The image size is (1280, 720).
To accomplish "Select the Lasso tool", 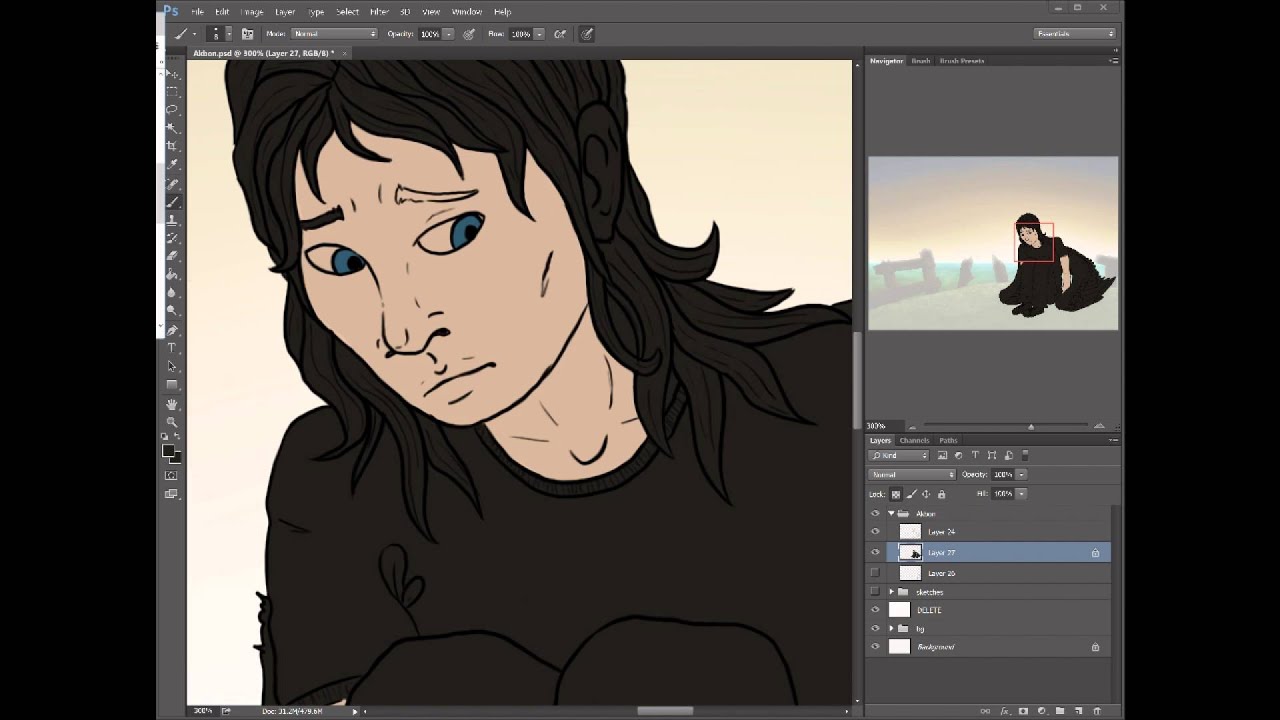I will pos(172,109).
